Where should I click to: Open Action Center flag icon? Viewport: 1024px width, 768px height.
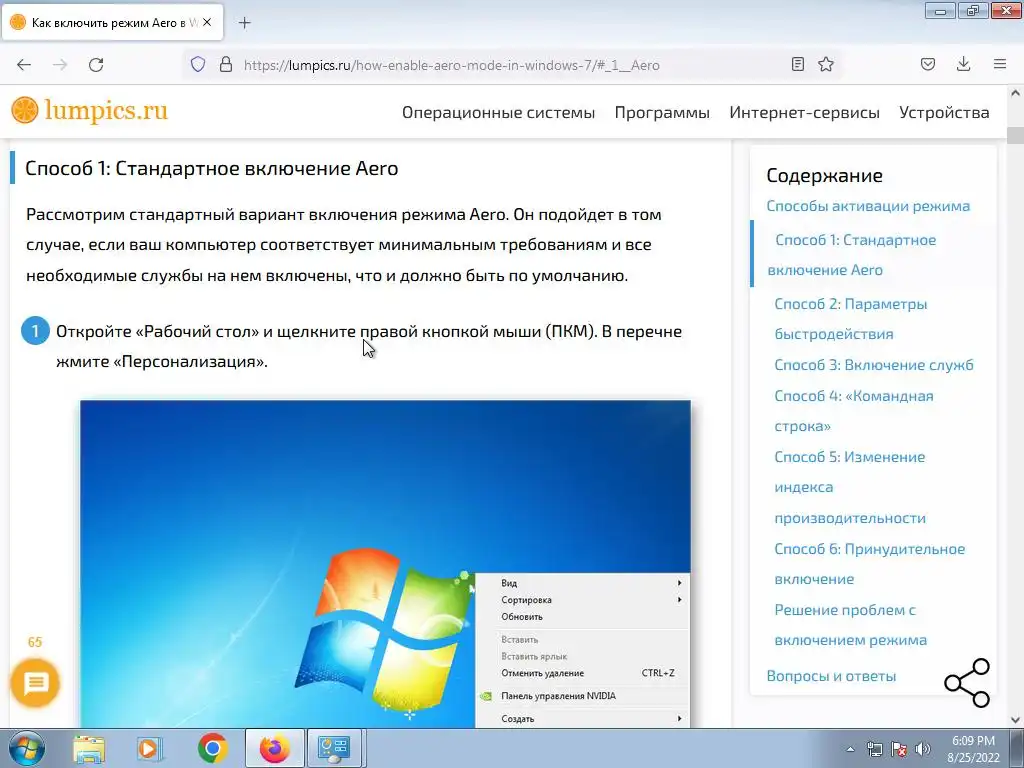899,749
